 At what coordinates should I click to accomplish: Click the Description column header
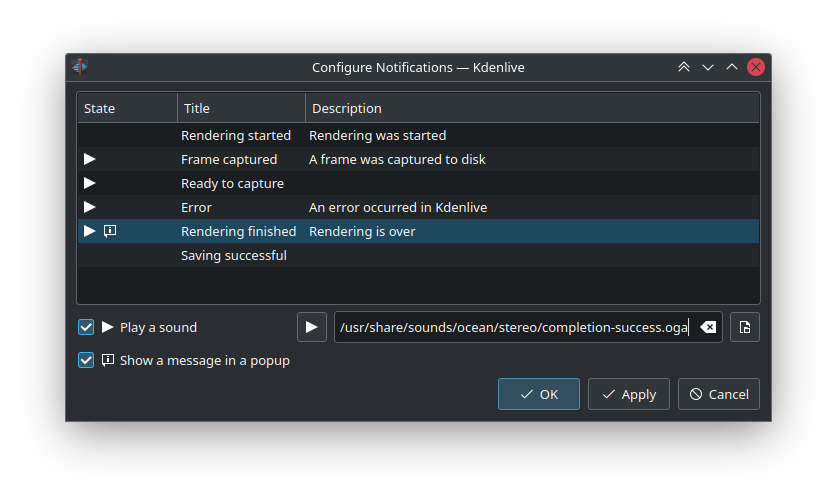(x=530, y=108)
